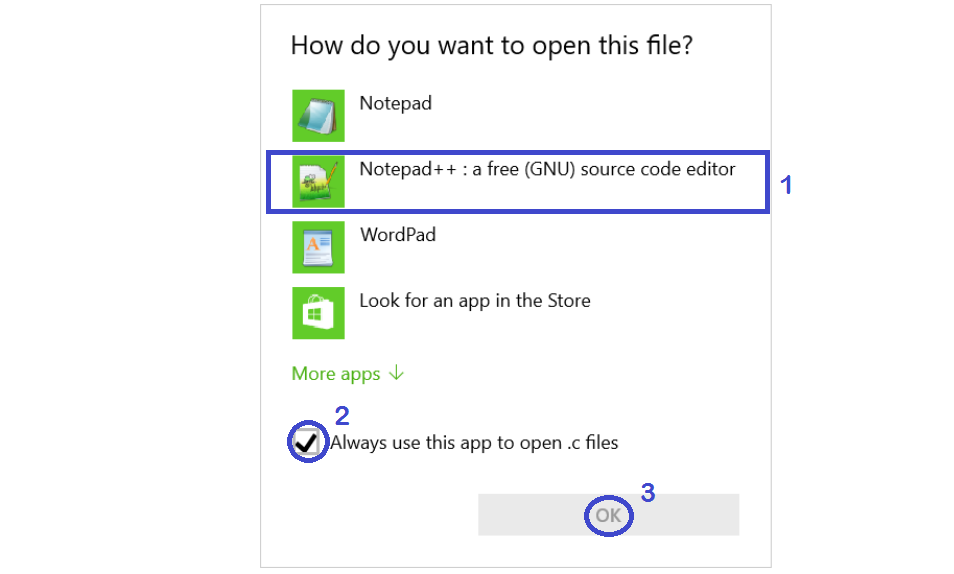
Task: Uncheck Always use this app checkbox
Action: tap(306, 442)
